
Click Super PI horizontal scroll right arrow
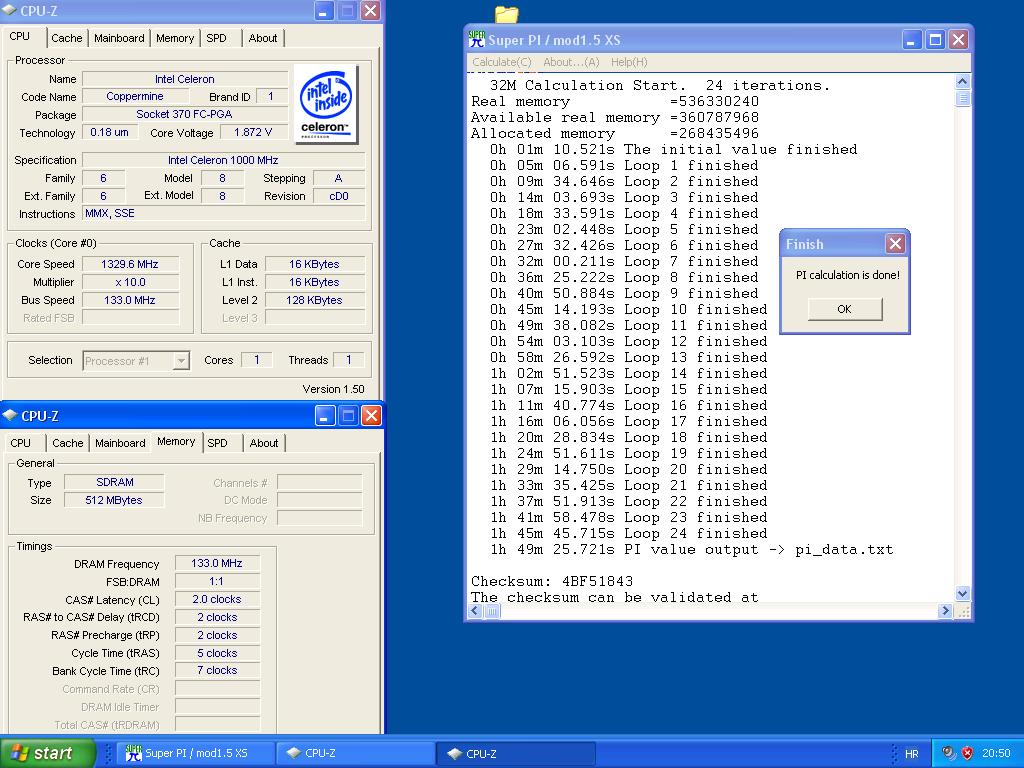pos(944,611)
